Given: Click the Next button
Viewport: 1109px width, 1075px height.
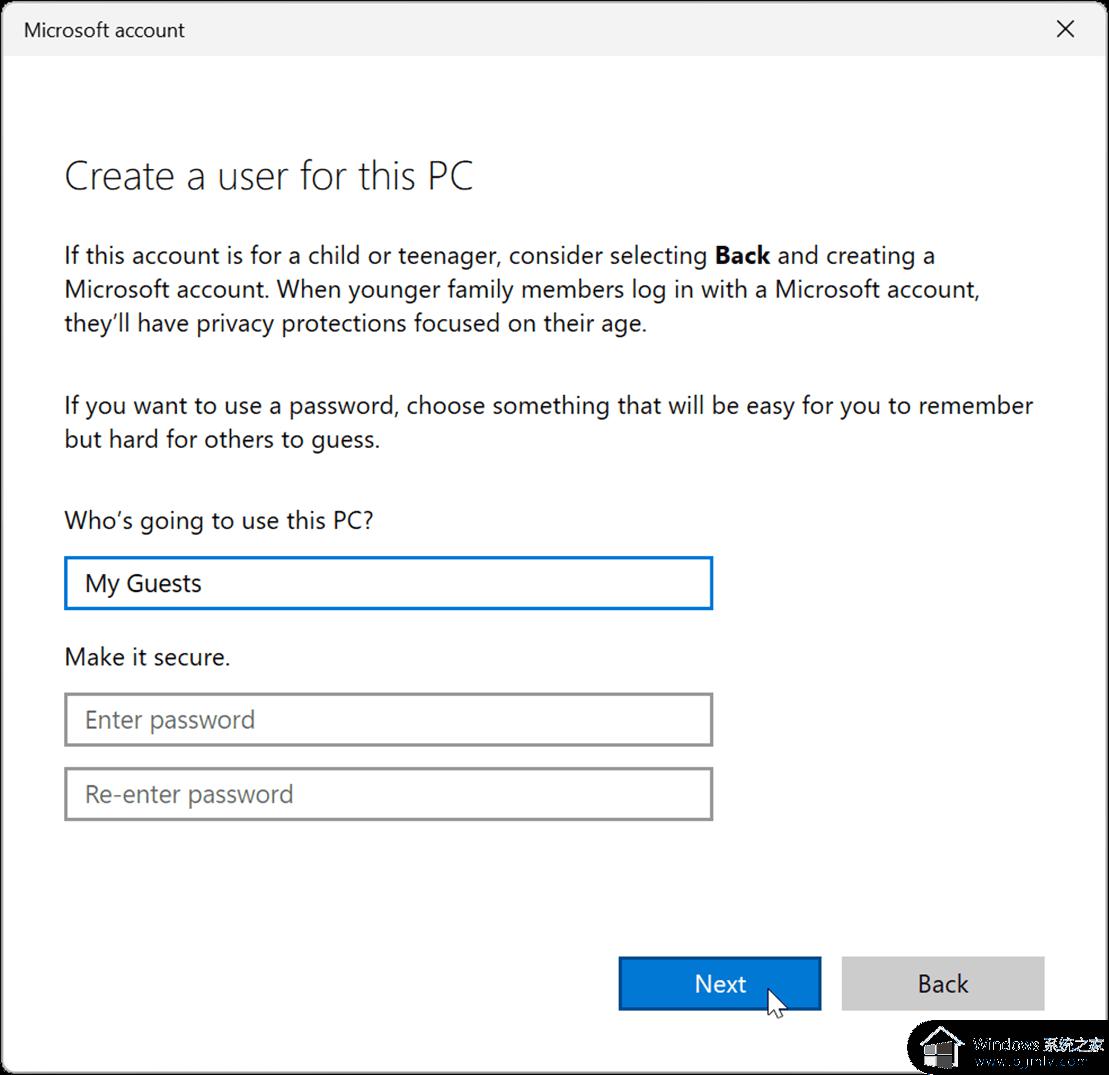Looking at the screenshot, I should 719,983.
